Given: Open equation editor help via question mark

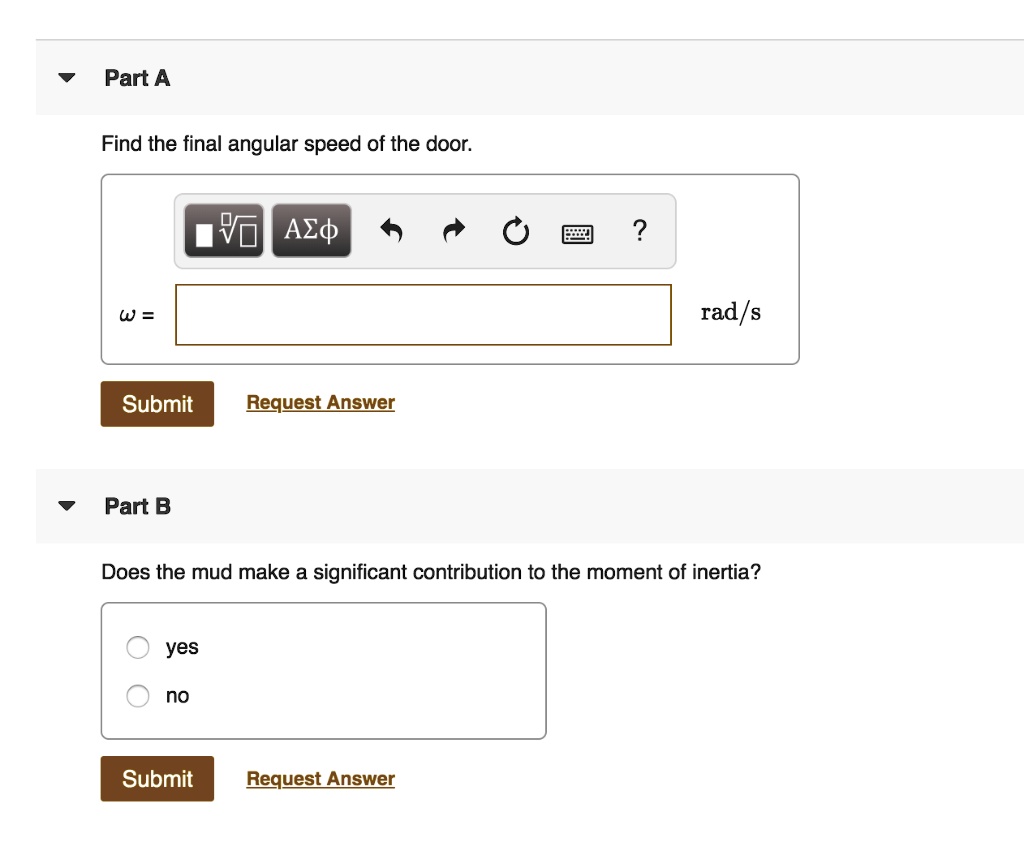Looking at the screenshot, I should [639, 231].
